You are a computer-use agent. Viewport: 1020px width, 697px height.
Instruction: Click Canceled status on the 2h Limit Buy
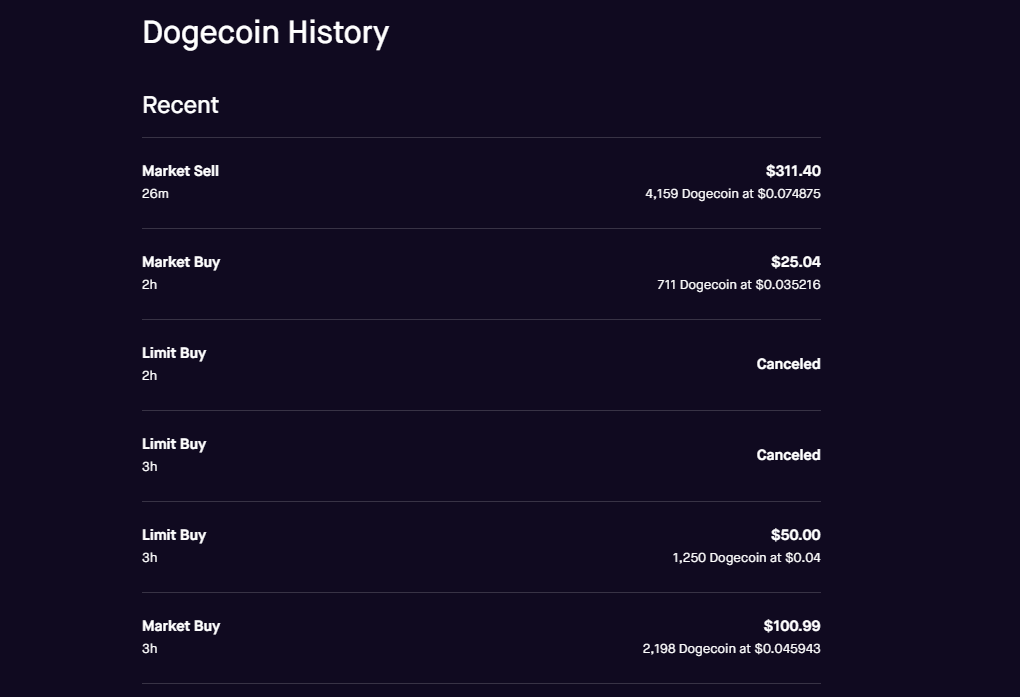pos(788,364)
